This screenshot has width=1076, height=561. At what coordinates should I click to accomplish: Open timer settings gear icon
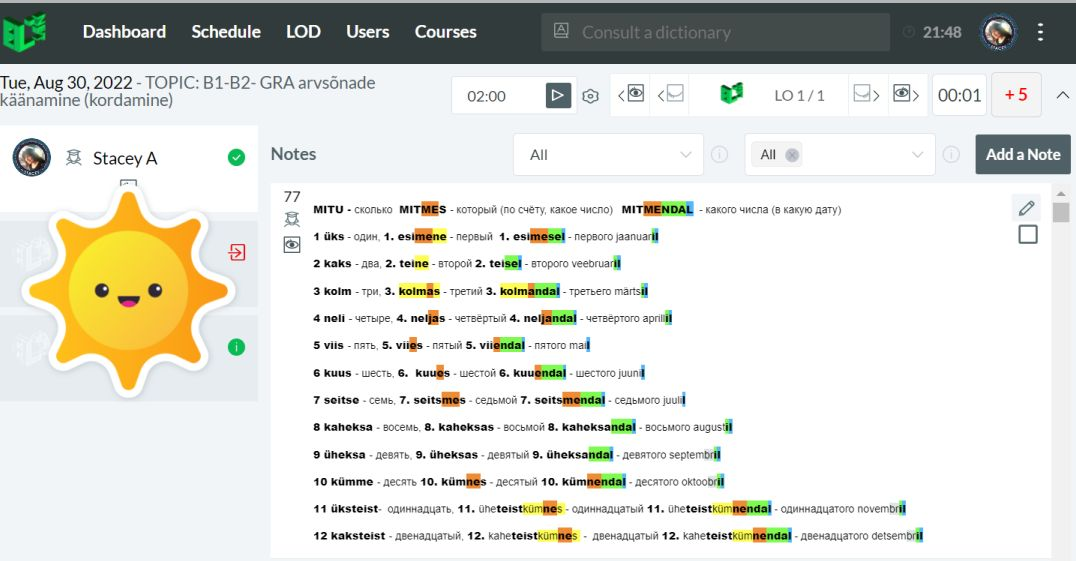590,96
